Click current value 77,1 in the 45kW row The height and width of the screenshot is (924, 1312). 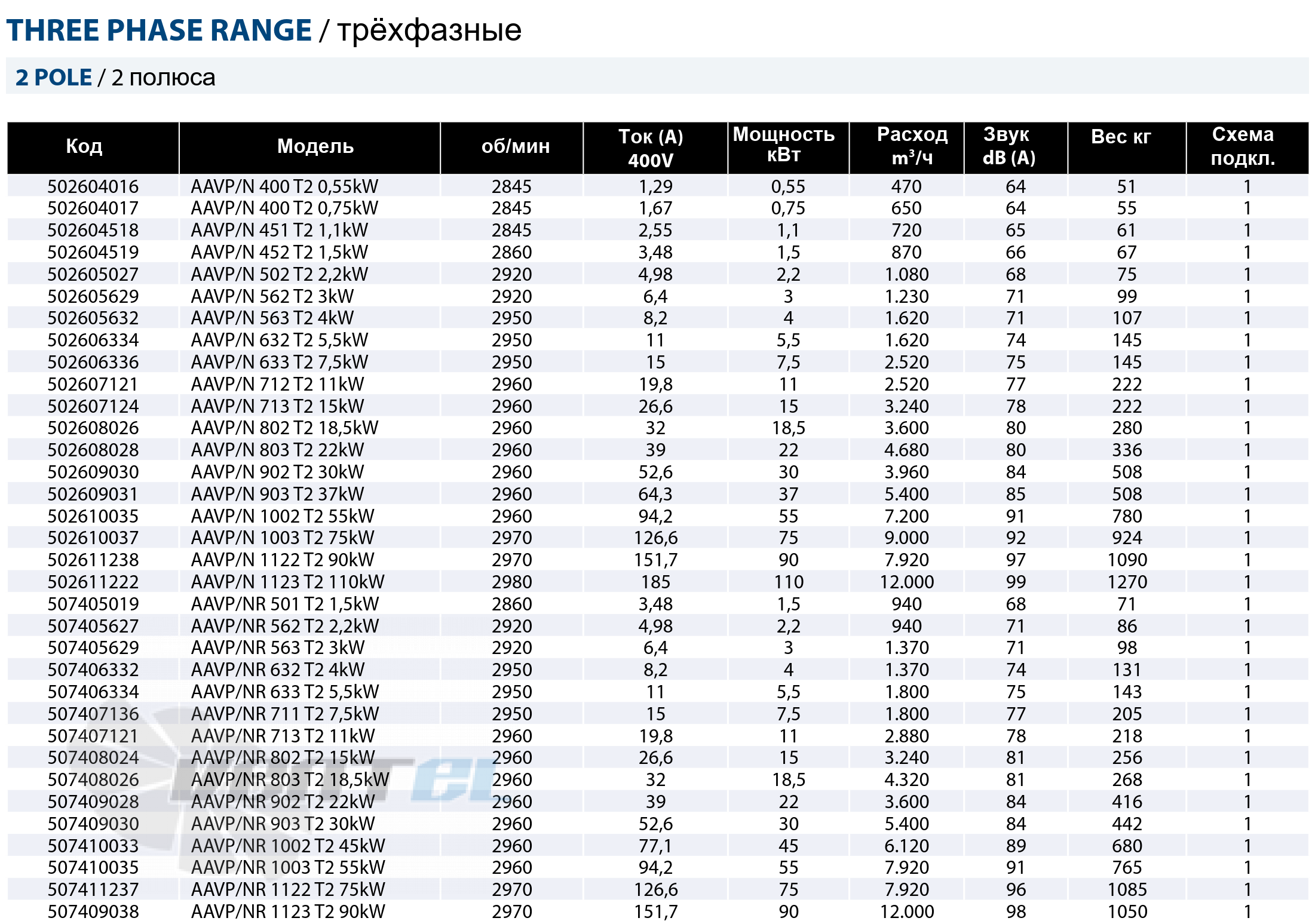coord(655,846)
